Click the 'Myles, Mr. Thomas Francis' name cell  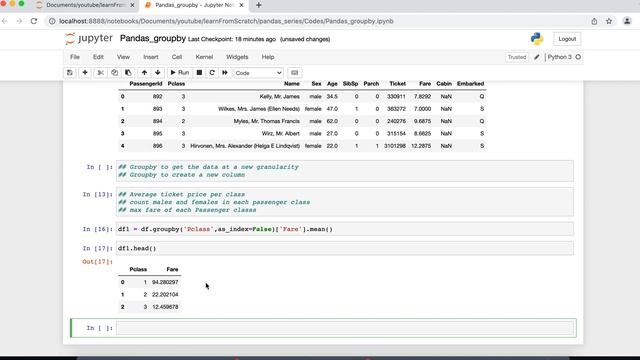point(267,121)
